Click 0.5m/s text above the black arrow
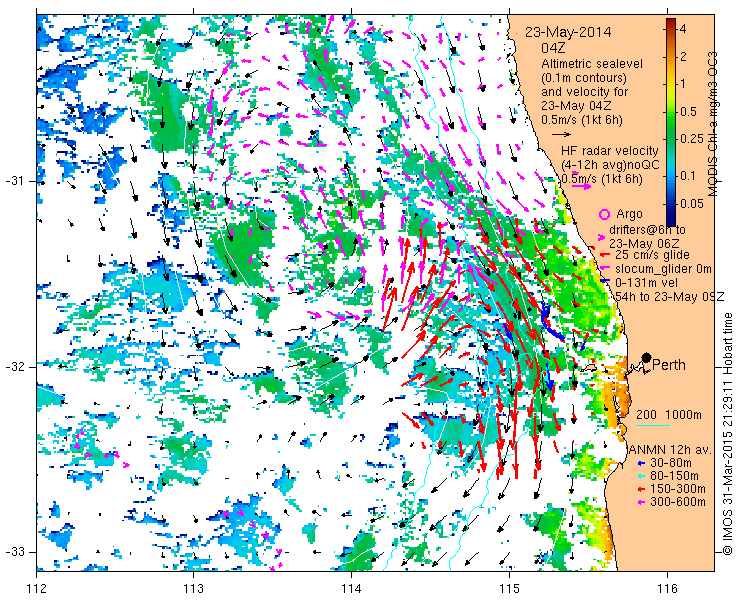Screen dimensions: 740x600 click(582, 120)
